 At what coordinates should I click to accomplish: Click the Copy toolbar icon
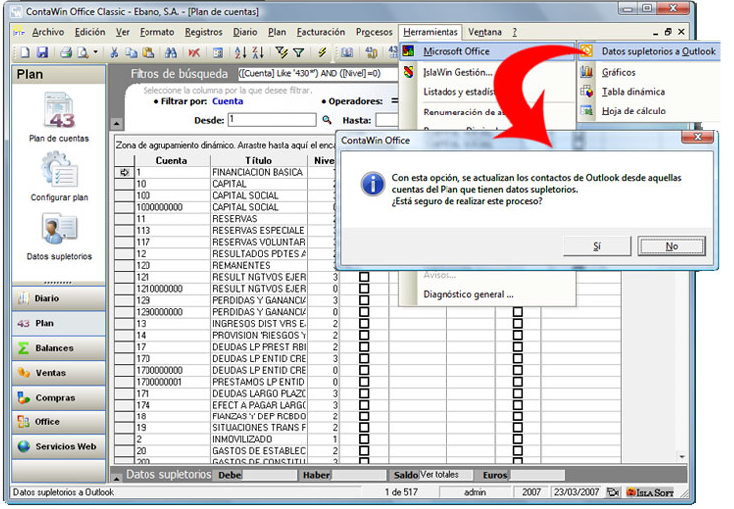pos(131,52)
